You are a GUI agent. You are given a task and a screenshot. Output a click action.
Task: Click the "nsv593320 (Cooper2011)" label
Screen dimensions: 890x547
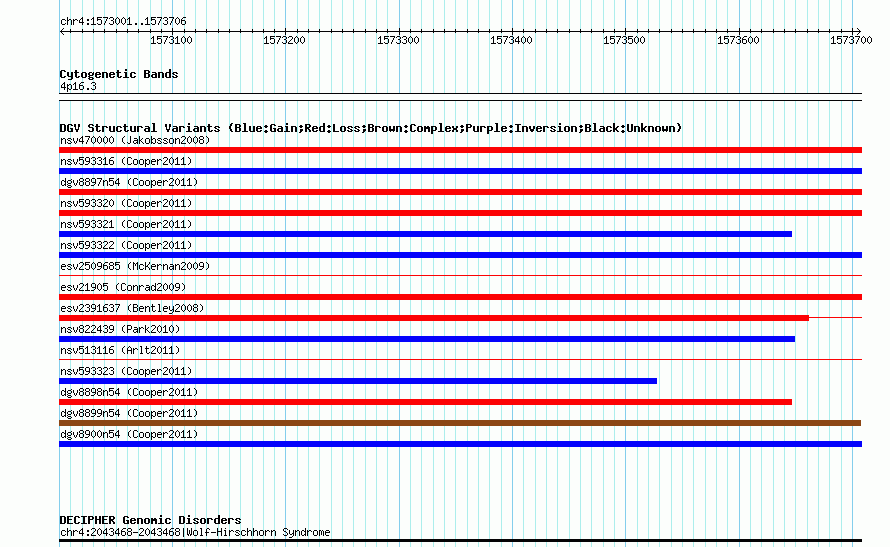(126, 203)
